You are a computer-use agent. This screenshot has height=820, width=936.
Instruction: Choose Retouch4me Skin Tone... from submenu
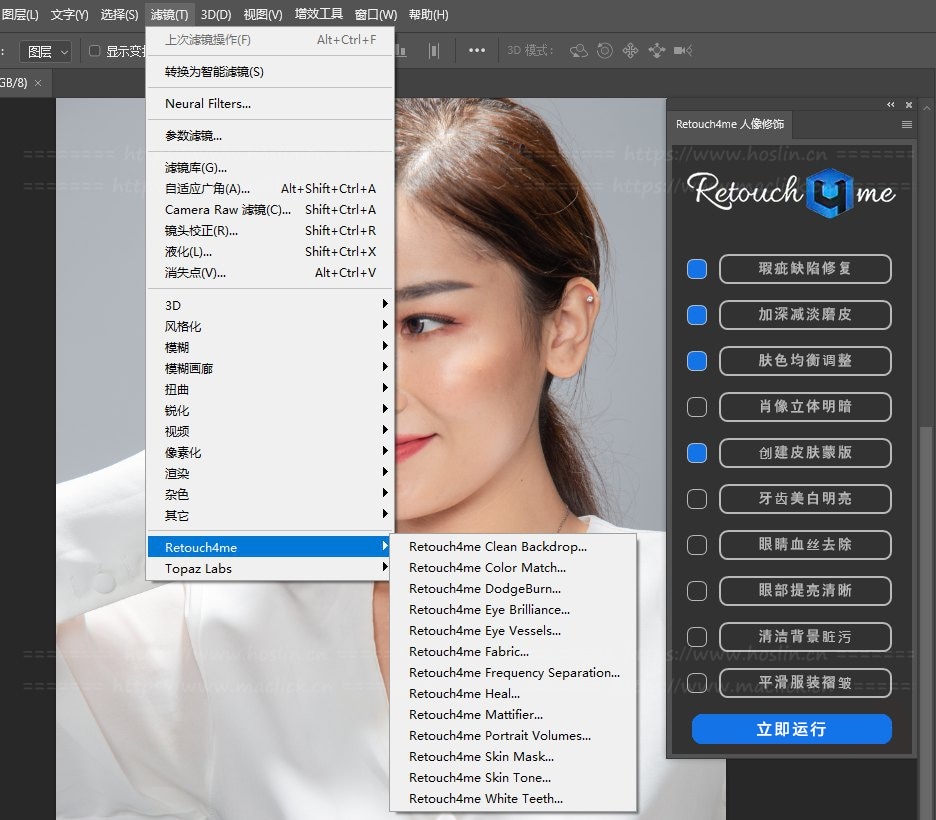(x=480, y=777)
